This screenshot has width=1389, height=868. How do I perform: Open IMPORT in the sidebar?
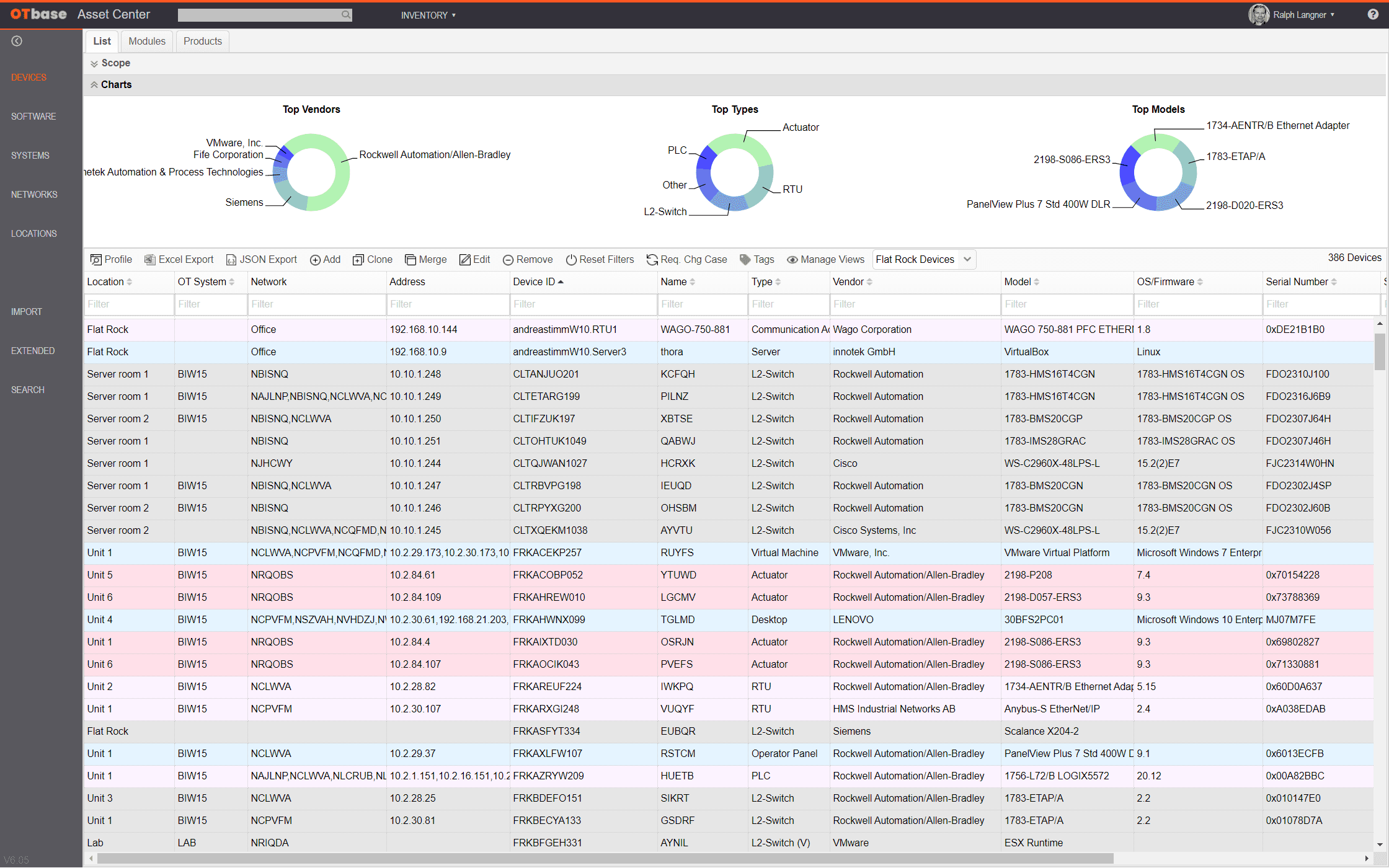[x=27, y=312]
